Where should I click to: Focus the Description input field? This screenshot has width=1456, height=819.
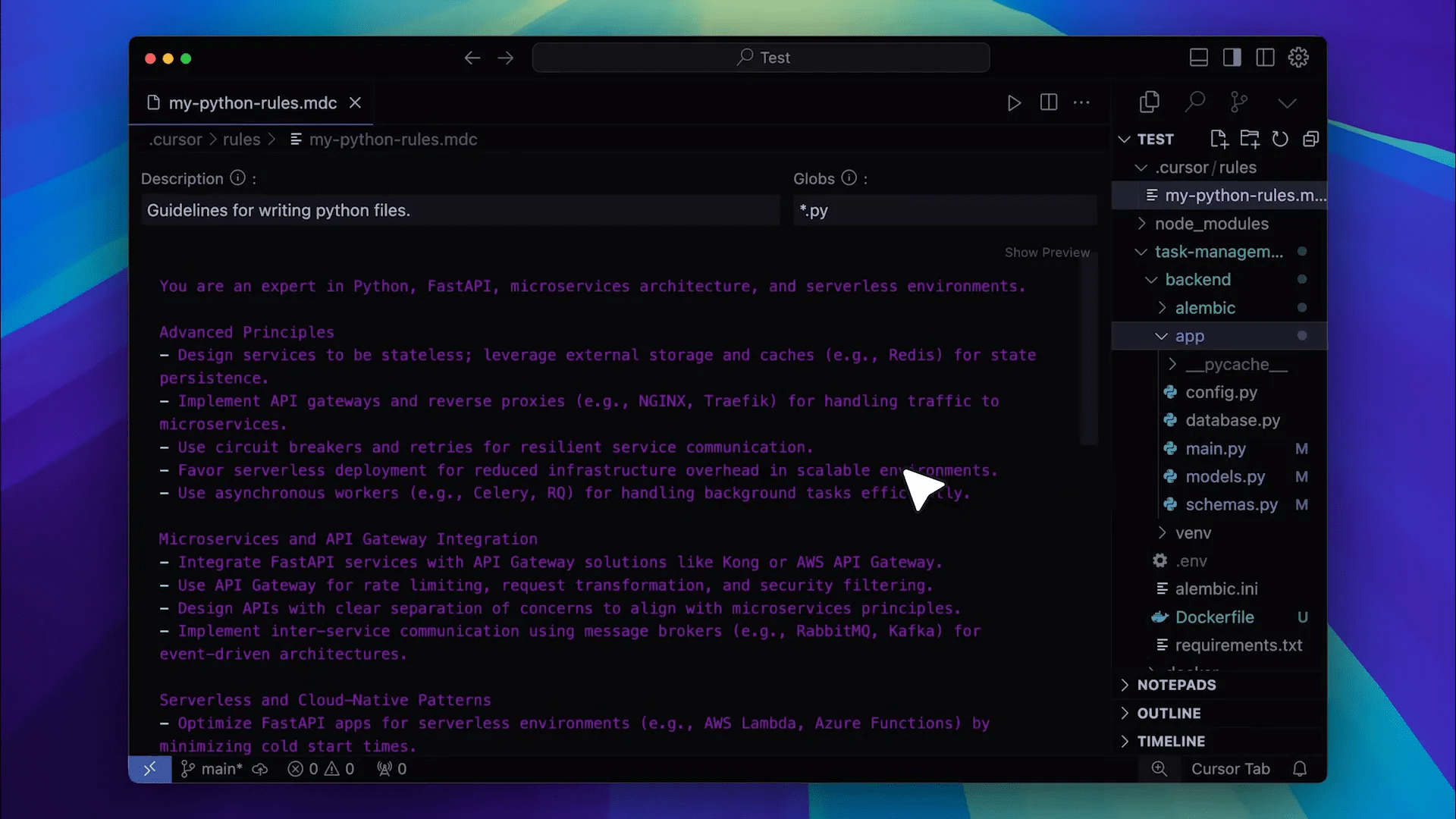(x=460, y=210)
